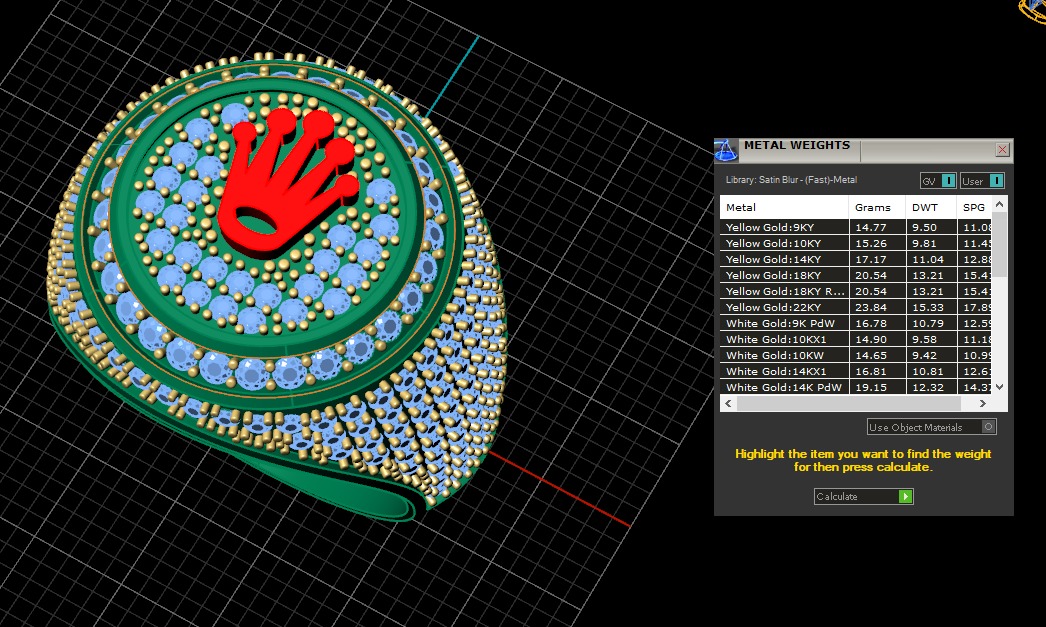
Task: Click the metal list scroll down arrow
Action: click(999, 386)
